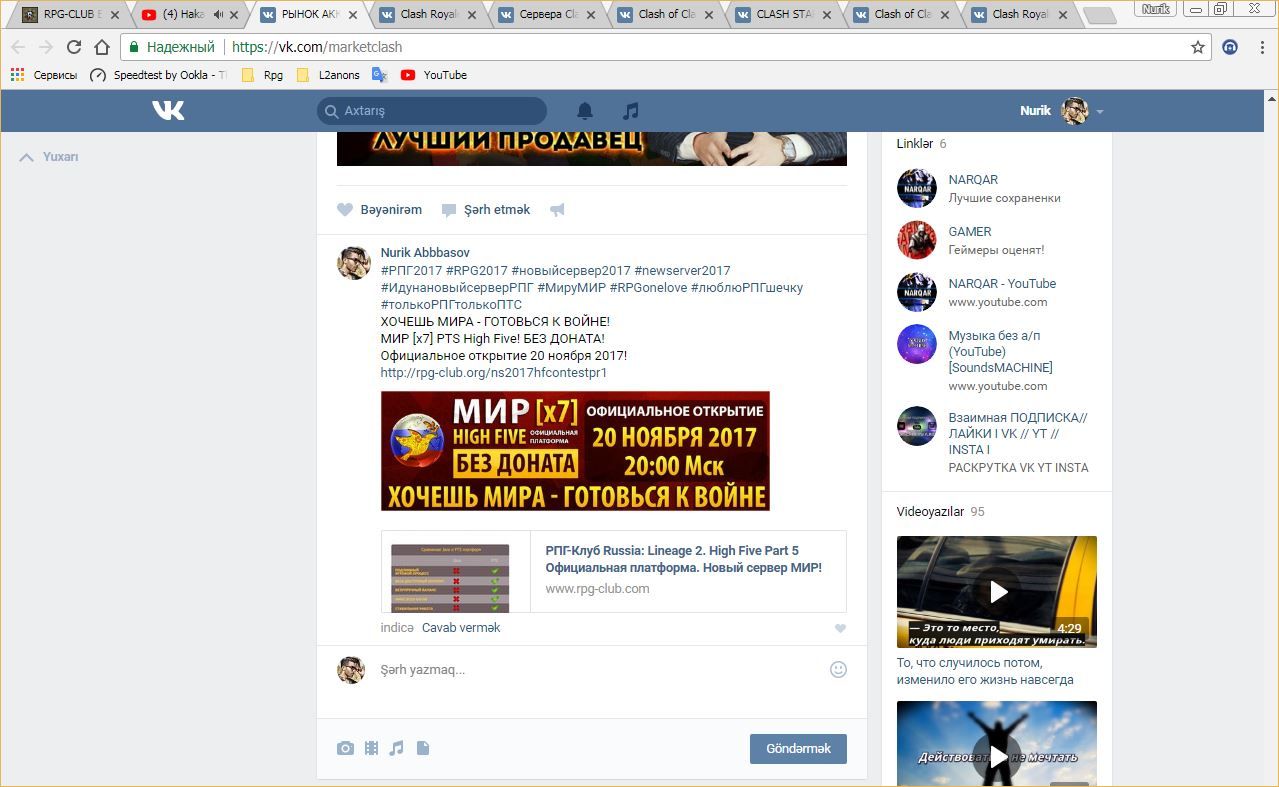Reload the current page
The image size is (1279, 787).
point(74,47)
